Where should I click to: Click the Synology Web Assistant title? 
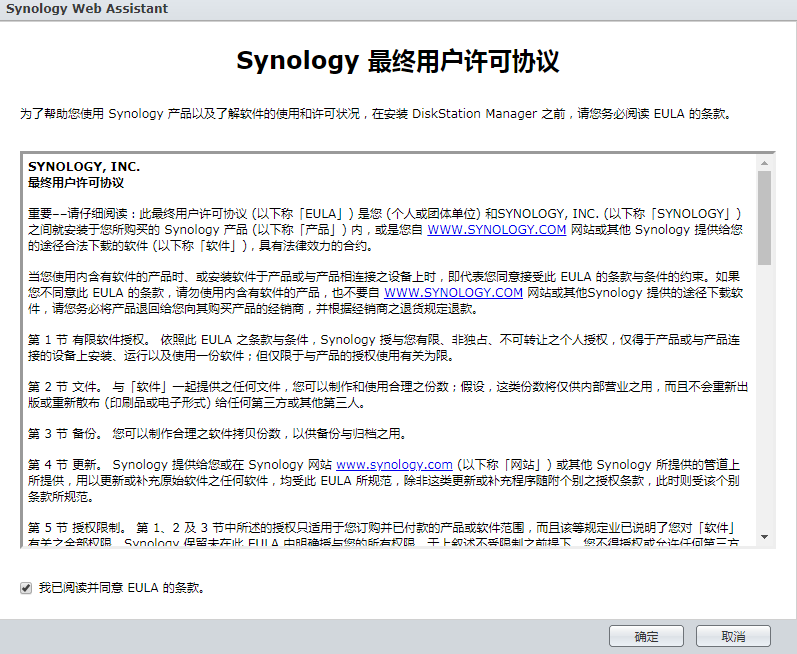point(87,9)
